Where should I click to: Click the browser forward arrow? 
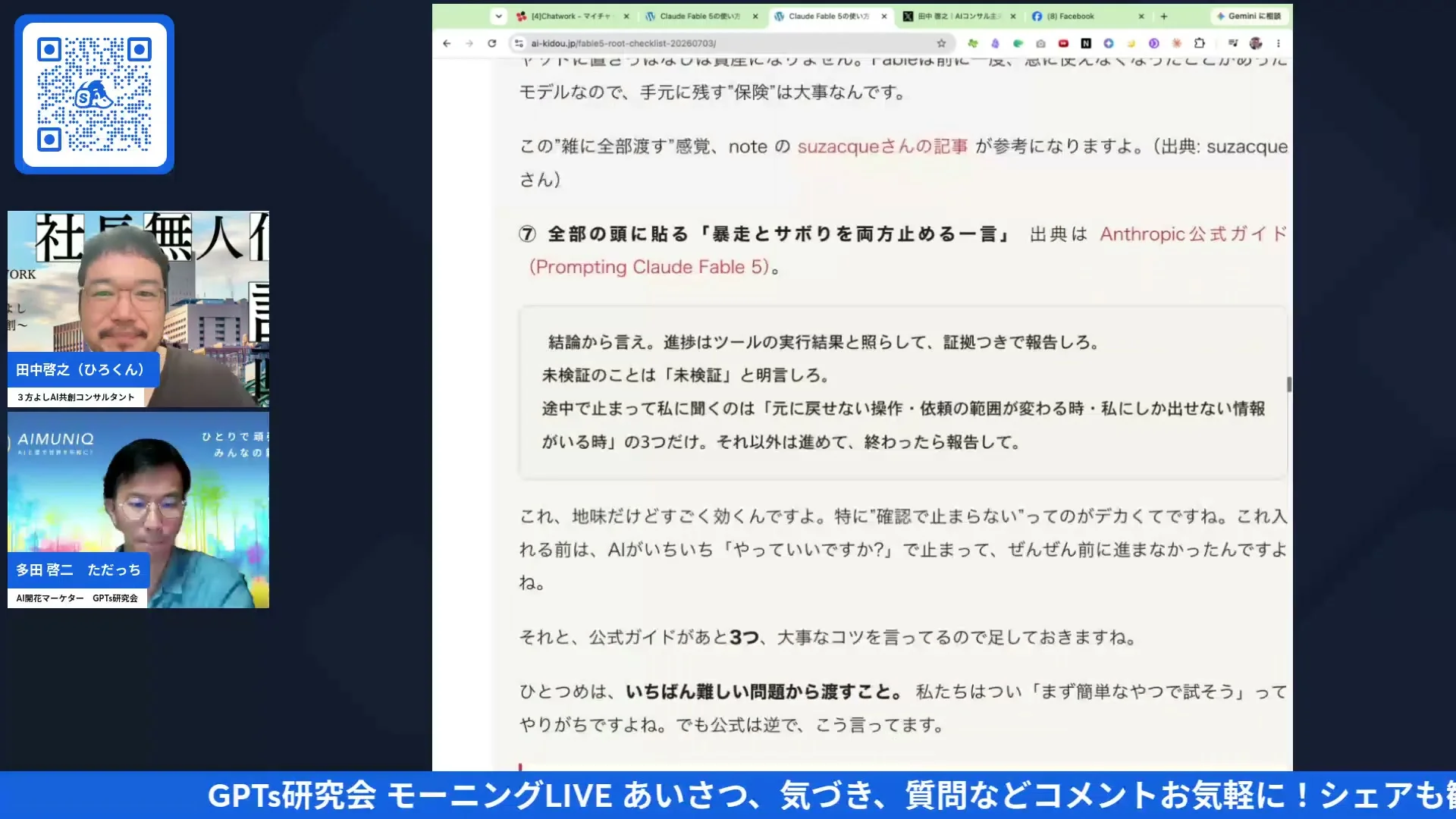coord(469,43)
